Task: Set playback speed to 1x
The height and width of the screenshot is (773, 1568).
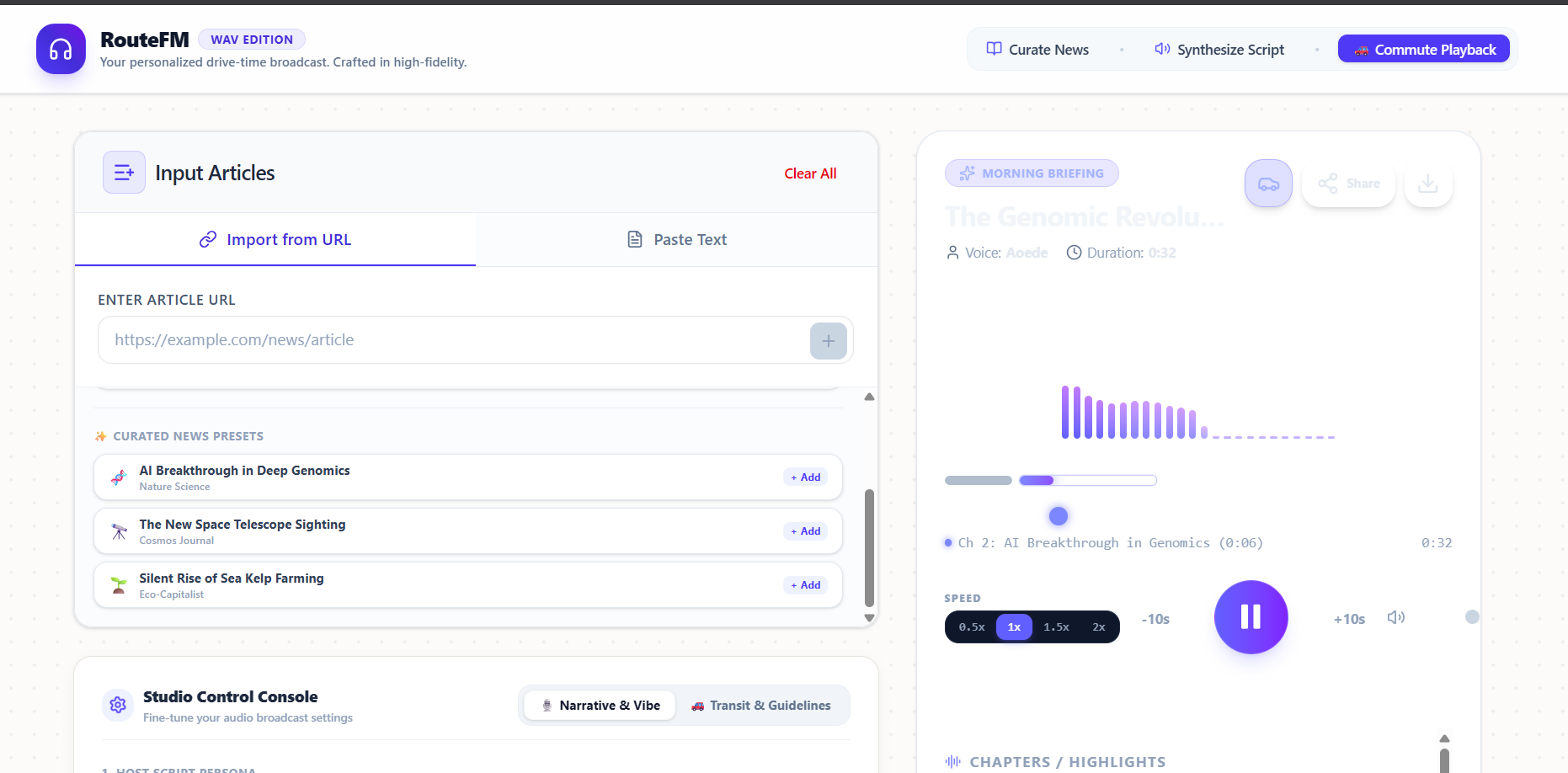Action: (1014, 627)
